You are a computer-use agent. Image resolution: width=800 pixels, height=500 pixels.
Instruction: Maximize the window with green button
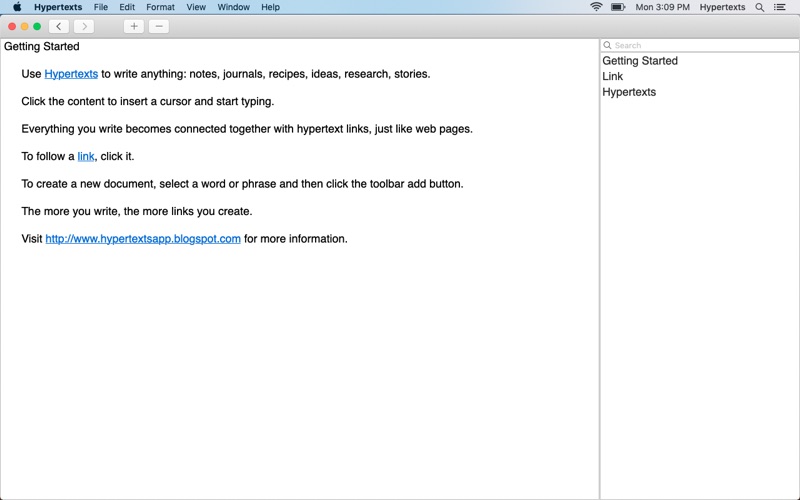(37, 27)
